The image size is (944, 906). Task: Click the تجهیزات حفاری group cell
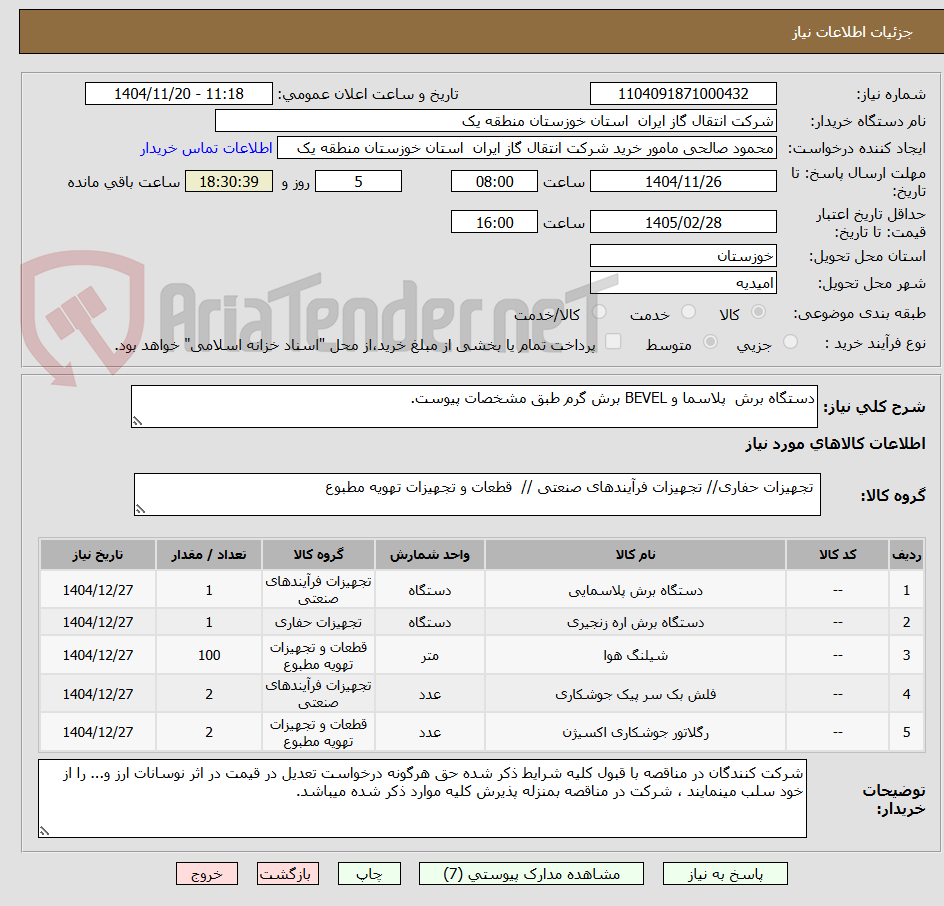pos(318,622)
